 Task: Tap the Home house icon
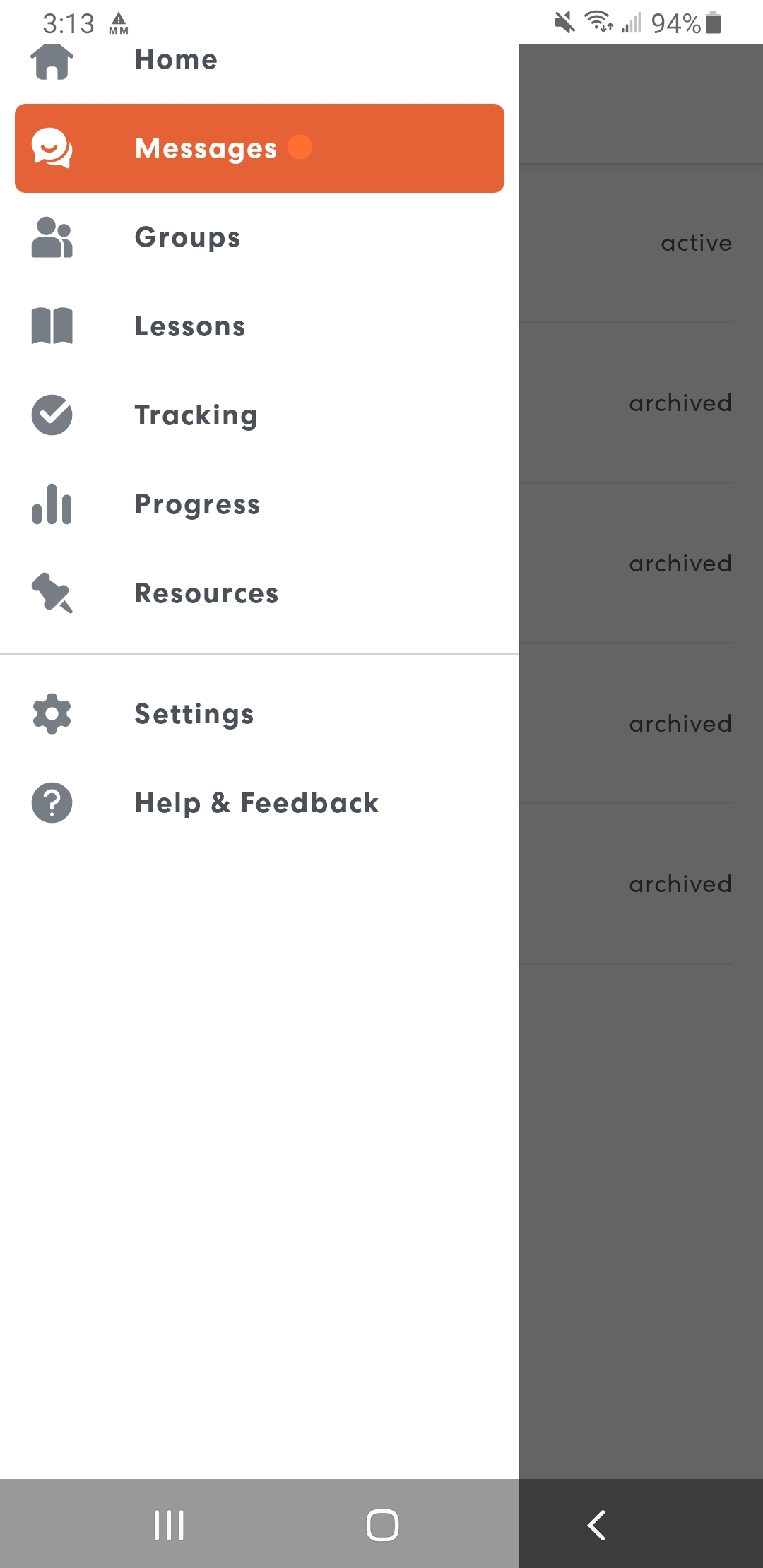tap(52, 61)
